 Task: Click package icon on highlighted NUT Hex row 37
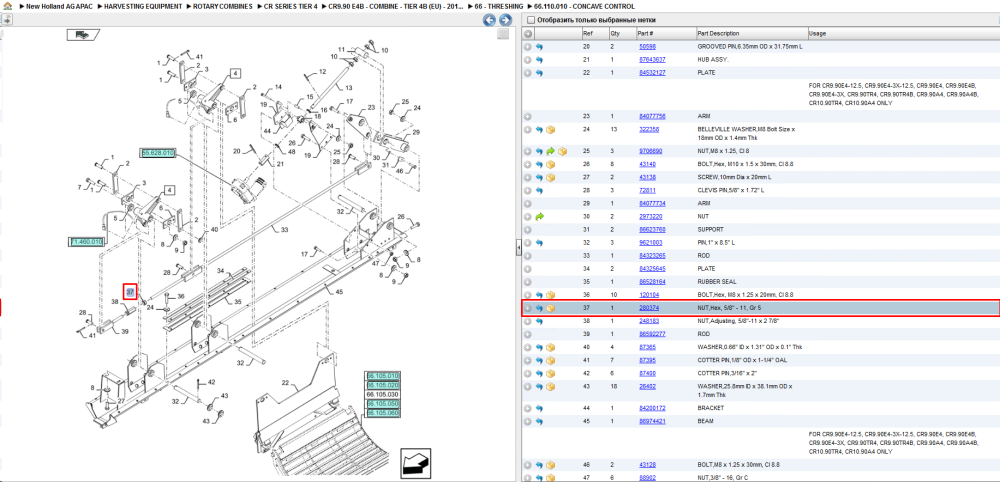click(550, 308)
